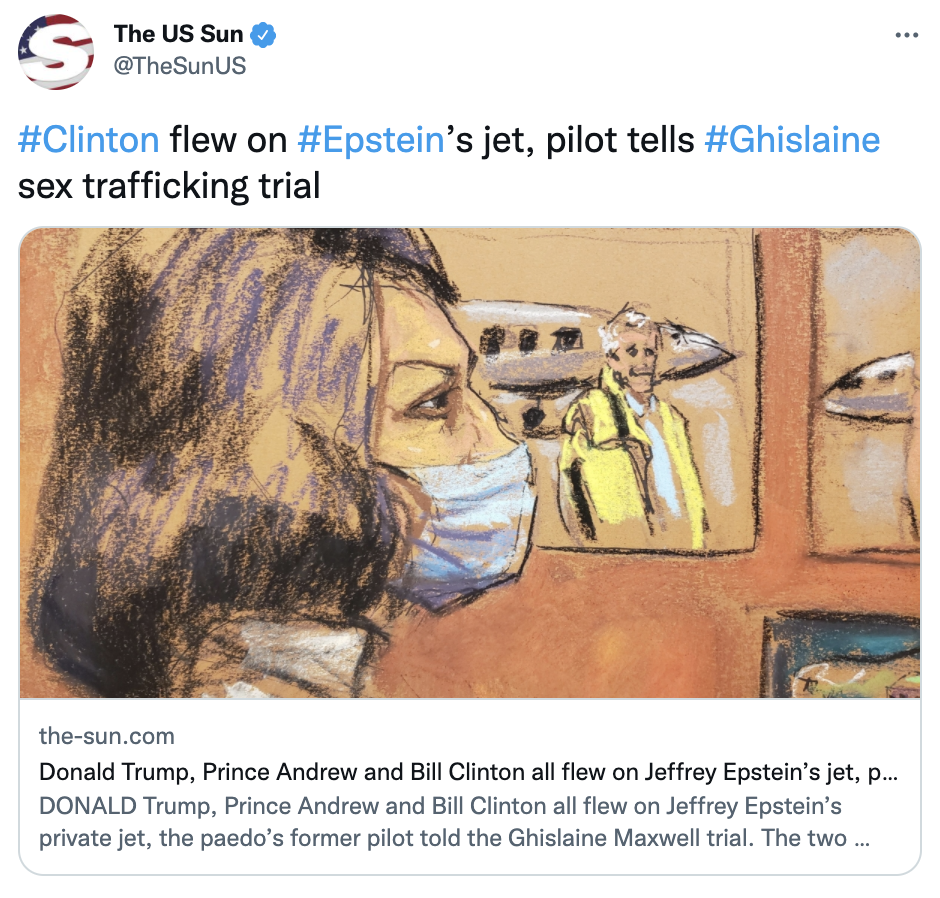Click the words 'flew on' in the tweet
940x898 pixels.
(x=228, y=140)
